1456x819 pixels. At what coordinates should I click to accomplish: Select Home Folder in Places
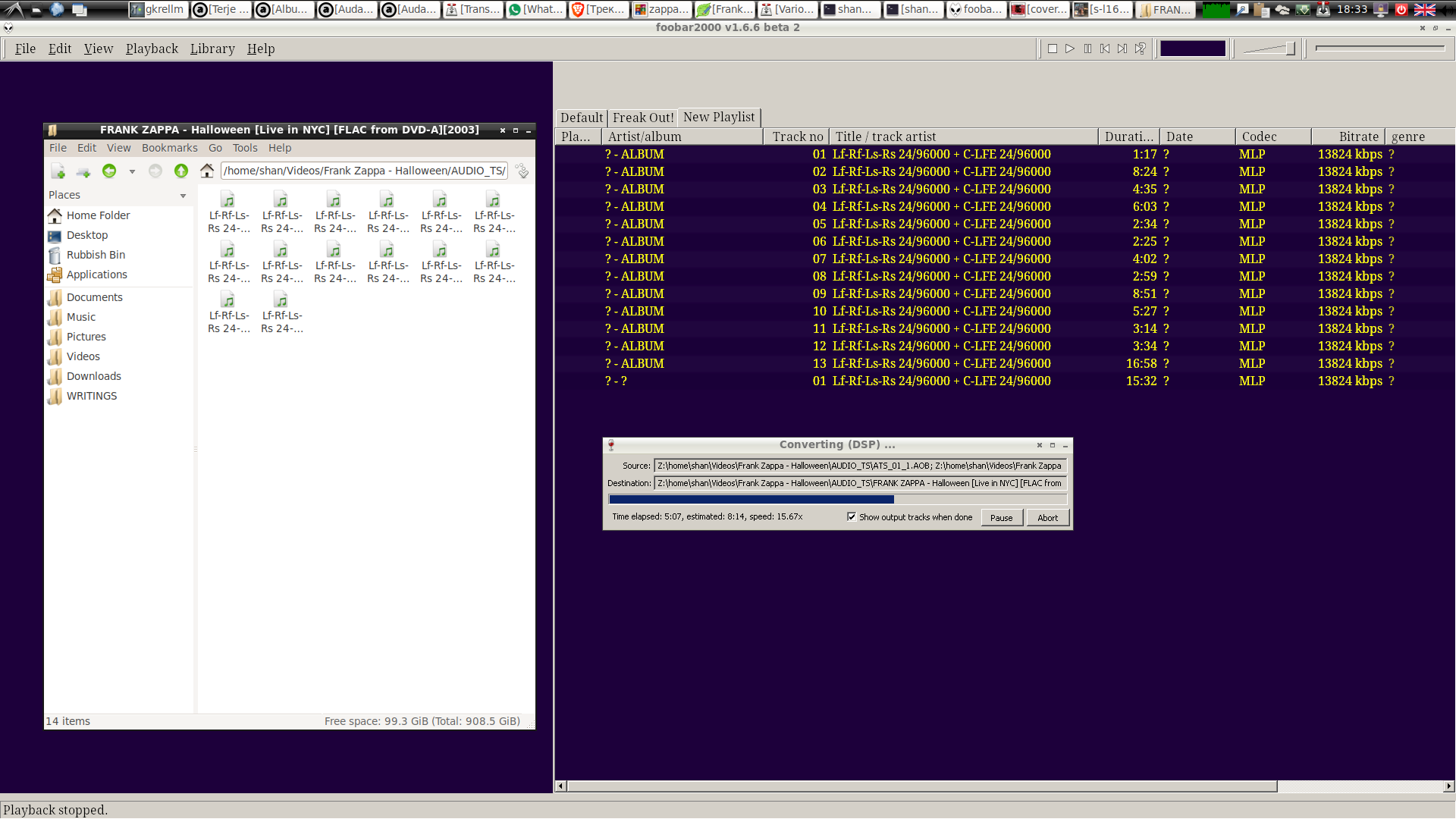(98, 215)
